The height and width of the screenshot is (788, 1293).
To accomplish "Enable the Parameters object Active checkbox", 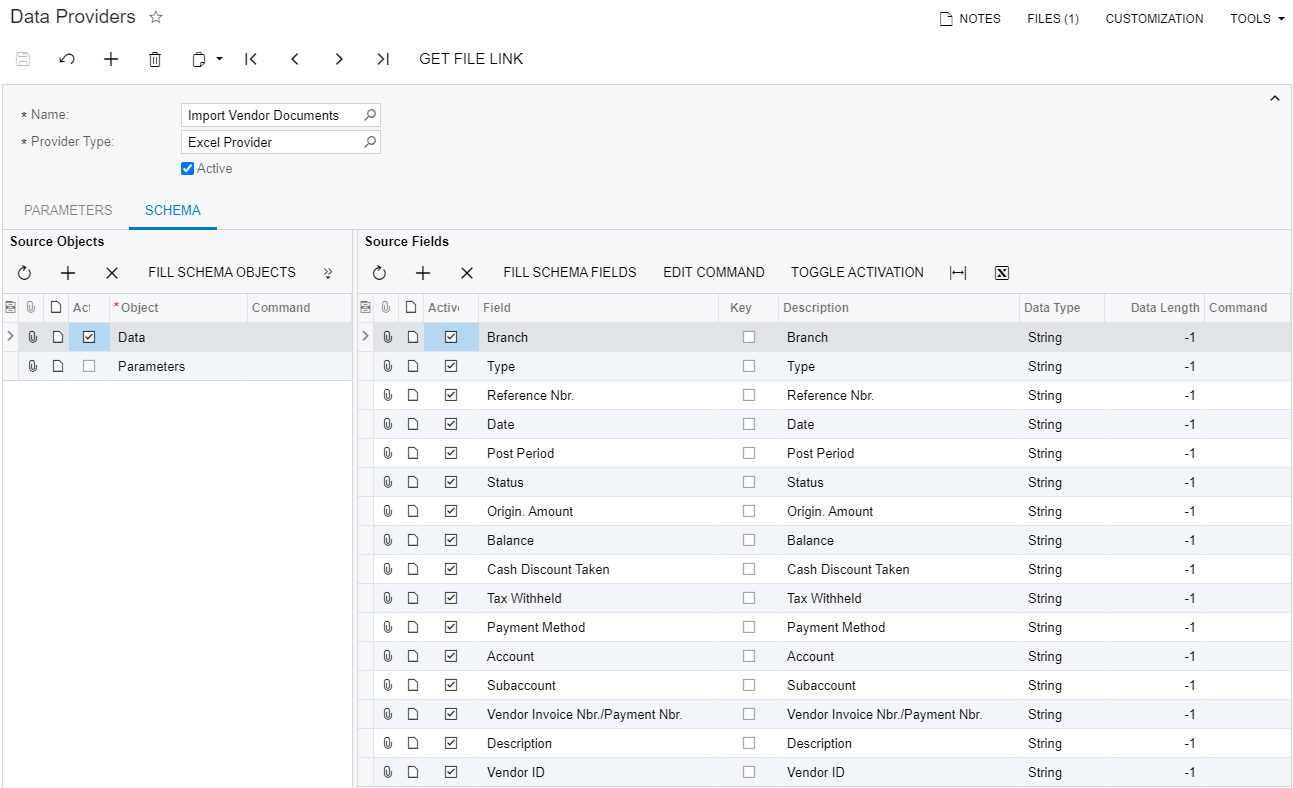I will [89, 367].
